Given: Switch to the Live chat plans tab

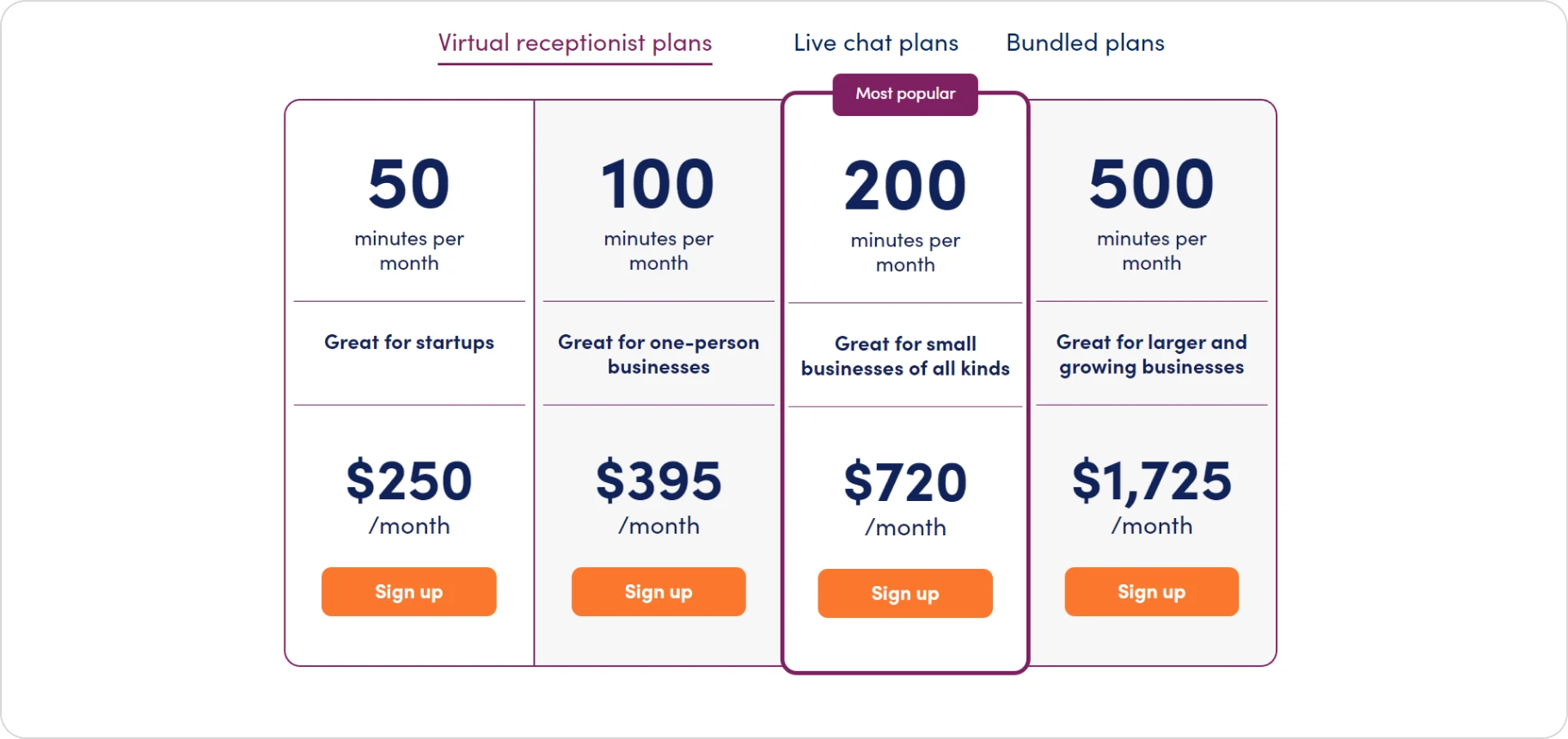Looking at the screenshot, I should point(875,43).
